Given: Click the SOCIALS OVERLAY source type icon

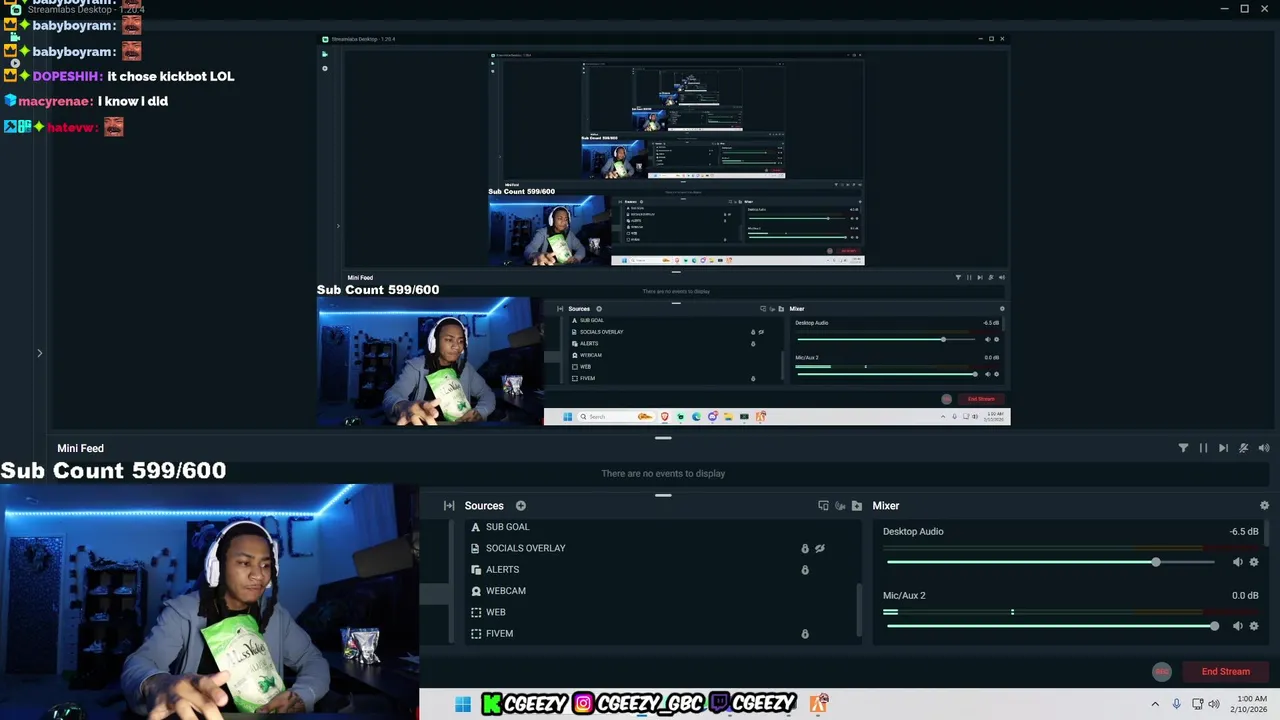Looking at the screenshot, I should [x=476, y=548].
